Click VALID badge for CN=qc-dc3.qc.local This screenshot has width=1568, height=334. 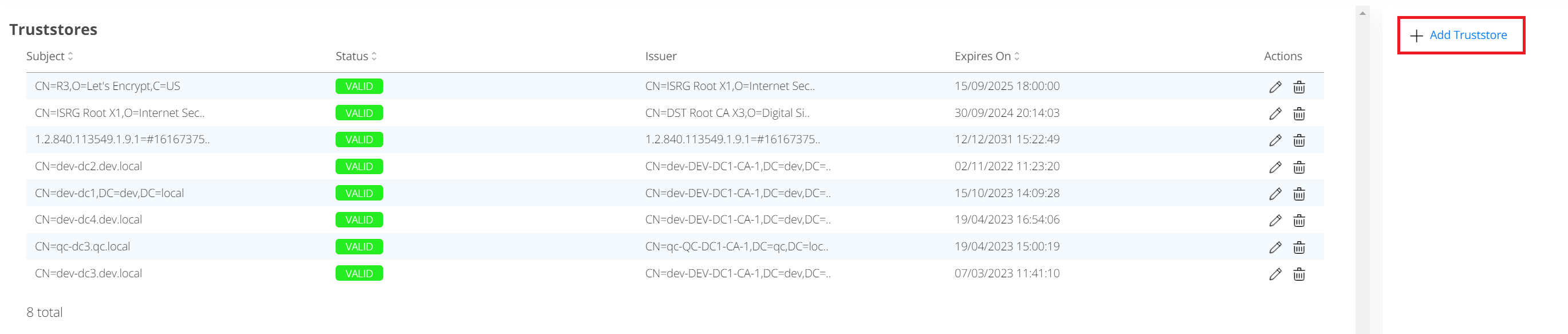[x=358, y=247]
